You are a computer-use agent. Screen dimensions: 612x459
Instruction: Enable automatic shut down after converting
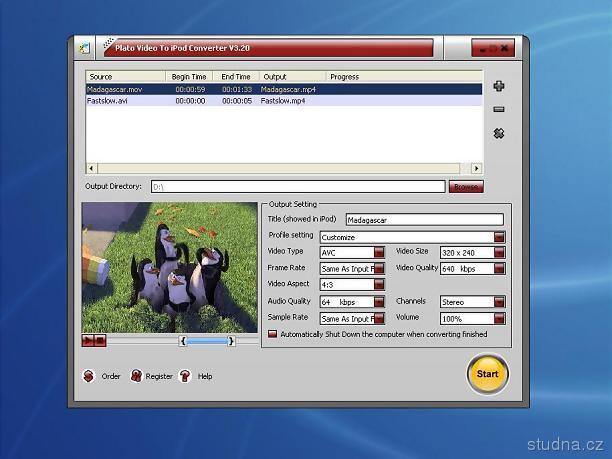click(273, 334)
